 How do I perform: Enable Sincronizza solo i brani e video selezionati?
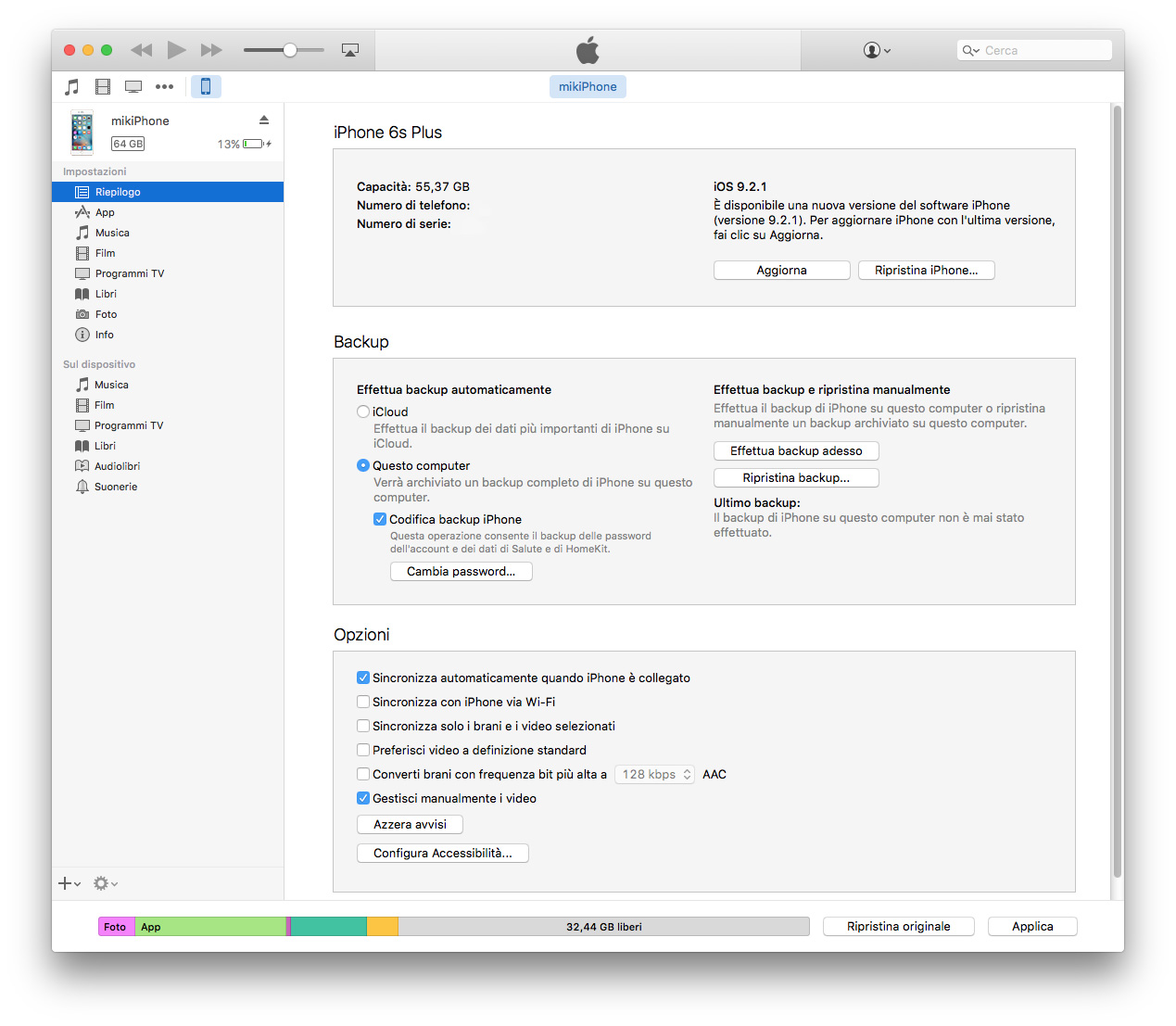(x=363, y=726)
